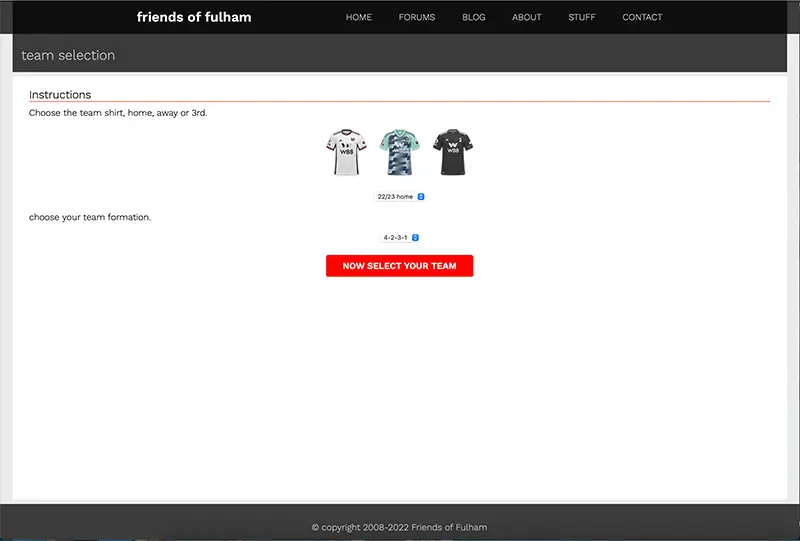Go to the Home page
Viewport: 800px width, 541px height.
[358, 17]
